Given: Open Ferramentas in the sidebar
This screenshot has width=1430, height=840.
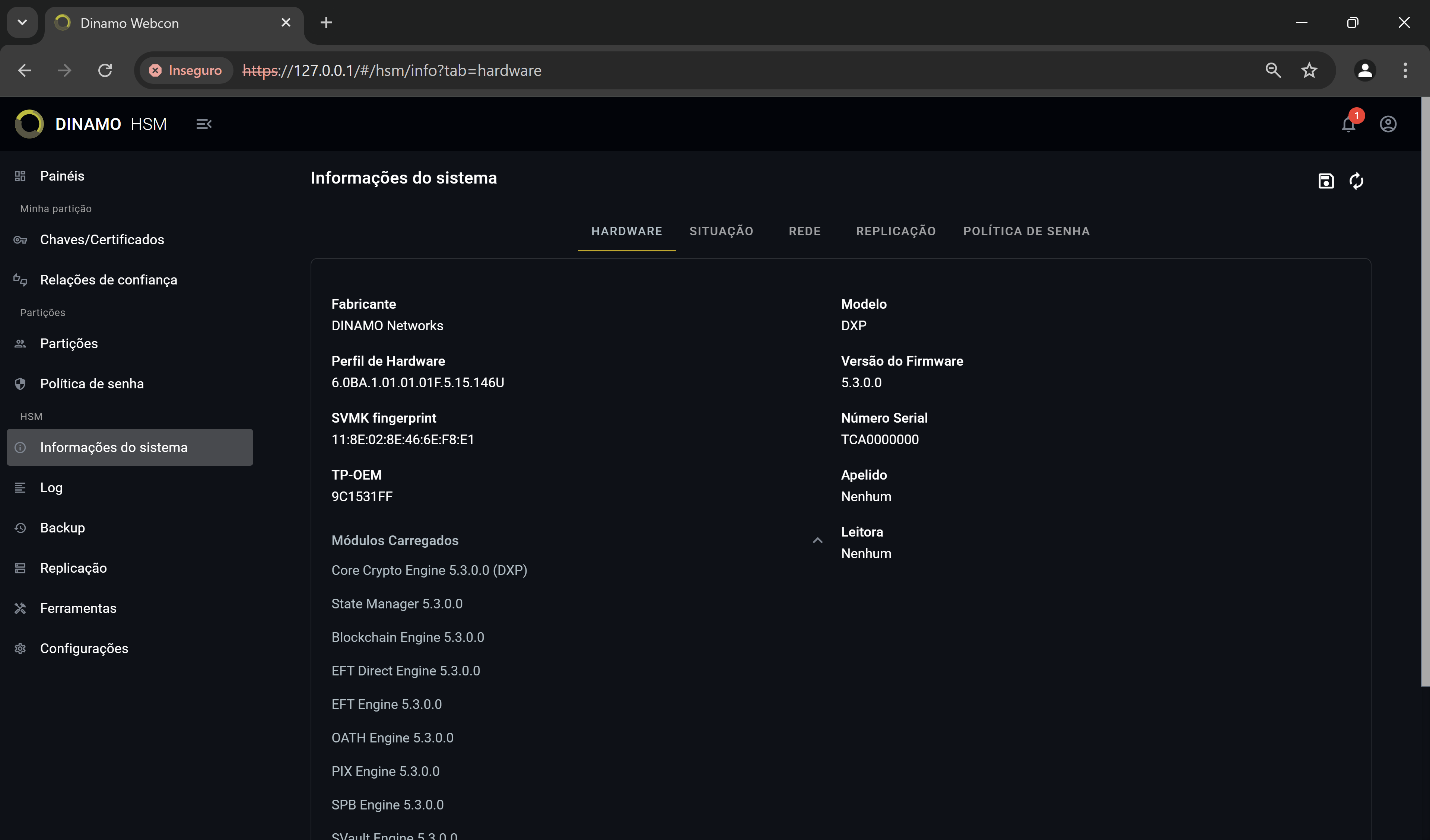Looking at the screenshot, I should [x=129, y=608].
